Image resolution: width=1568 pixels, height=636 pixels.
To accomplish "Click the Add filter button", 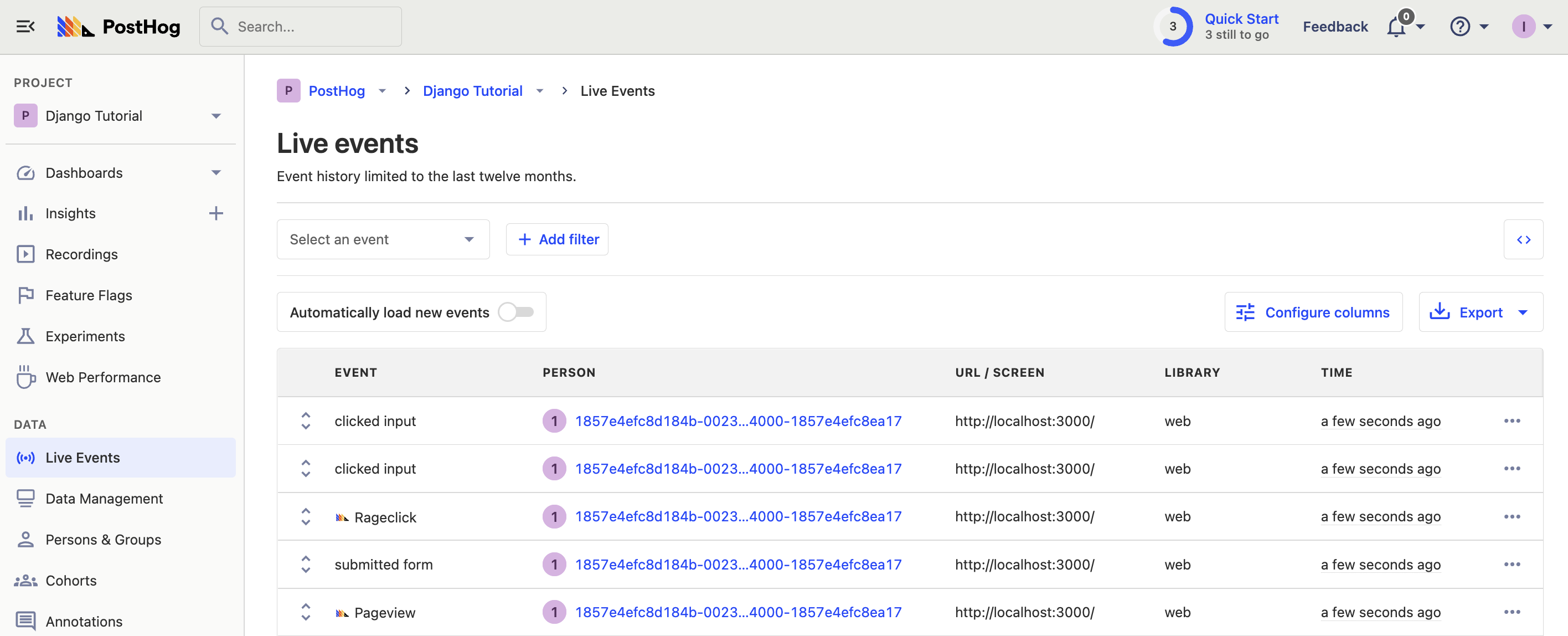I will click(x=557, y=239).
